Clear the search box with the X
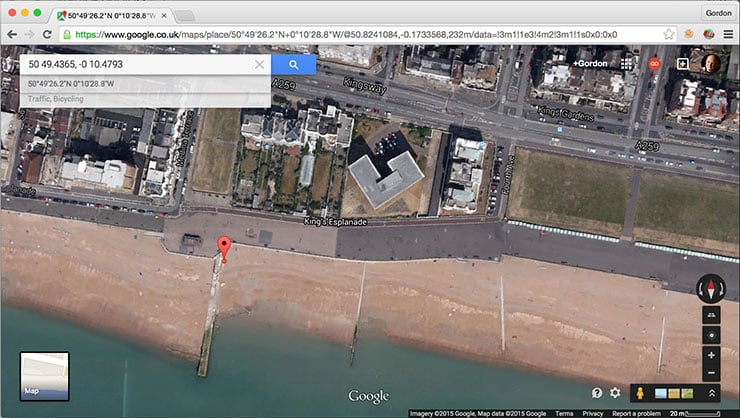 tap(259, 64)
